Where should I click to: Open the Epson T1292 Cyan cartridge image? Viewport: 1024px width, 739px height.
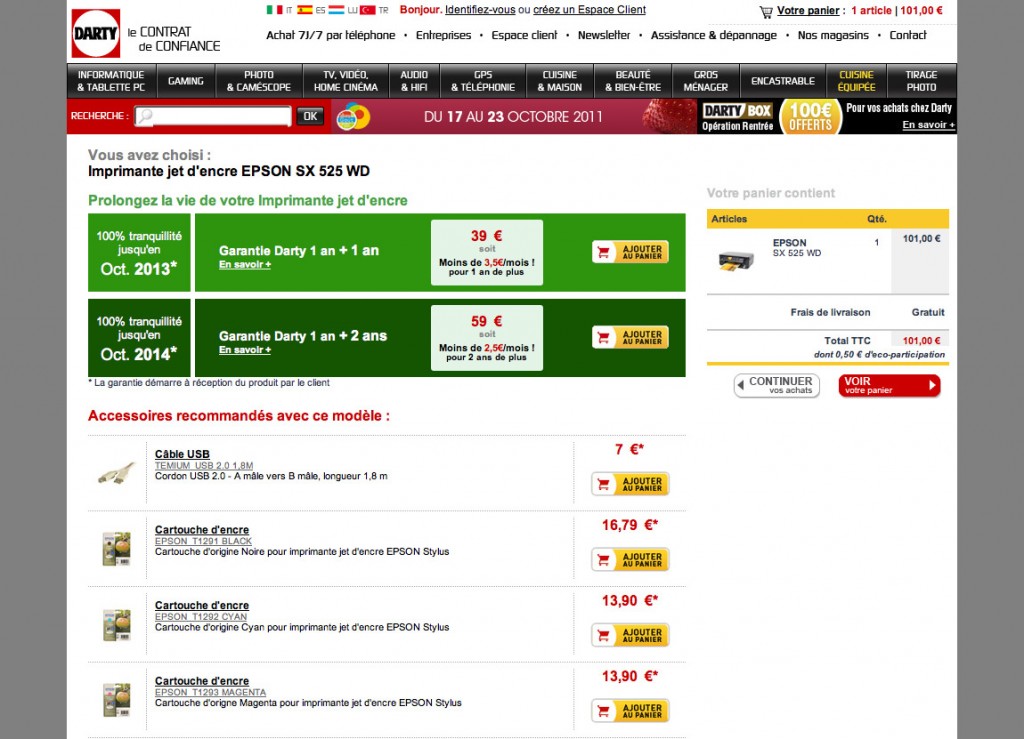coord(117,624)
